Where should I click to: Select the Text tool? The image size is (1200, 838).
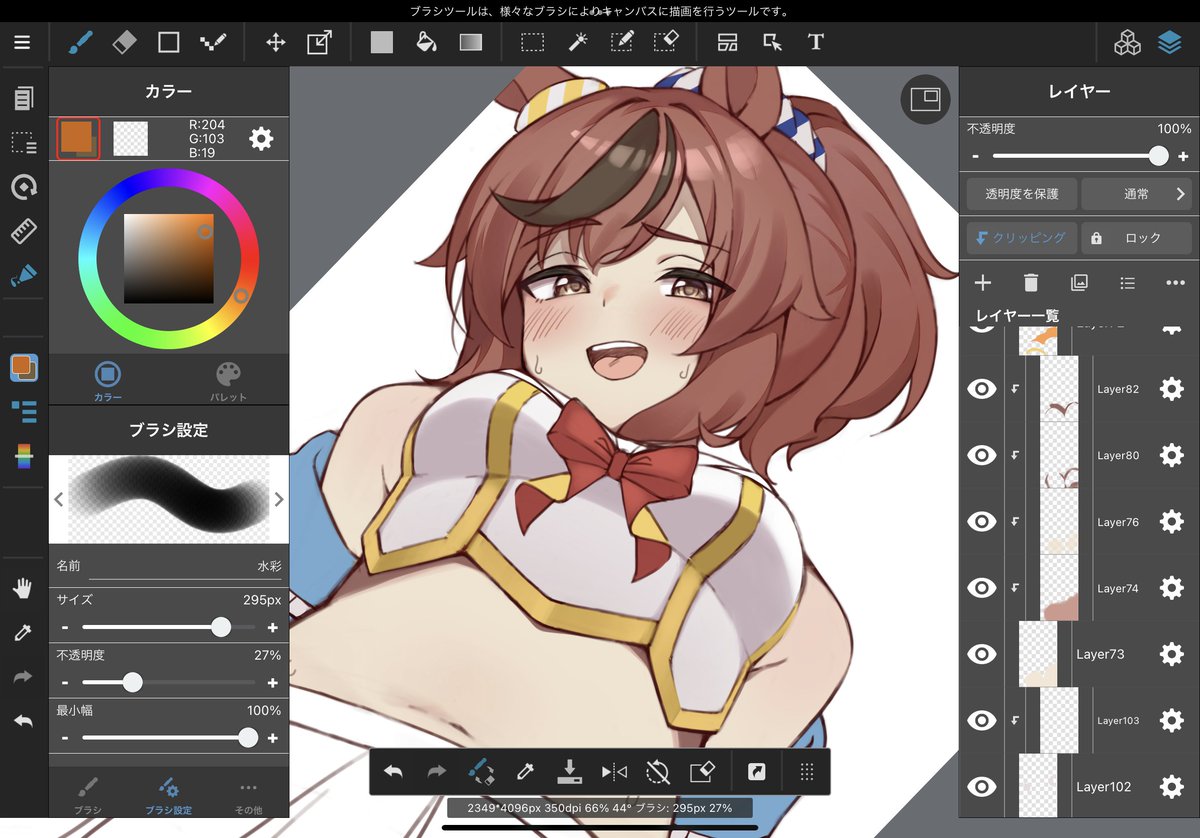click(816, 43)
